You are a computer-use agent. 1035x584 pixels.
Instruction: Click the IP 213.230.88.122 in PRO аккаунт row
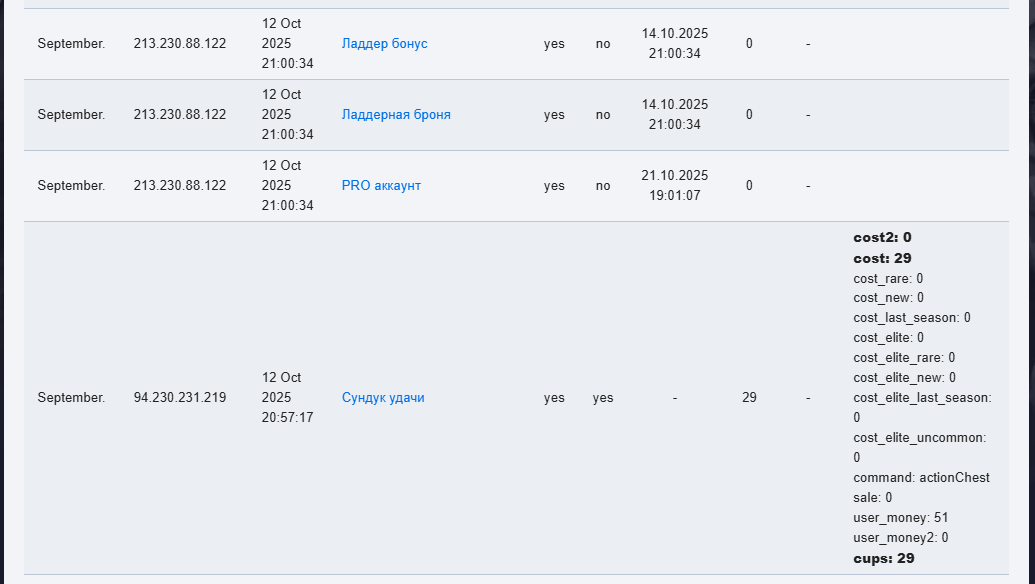[180, 185]
